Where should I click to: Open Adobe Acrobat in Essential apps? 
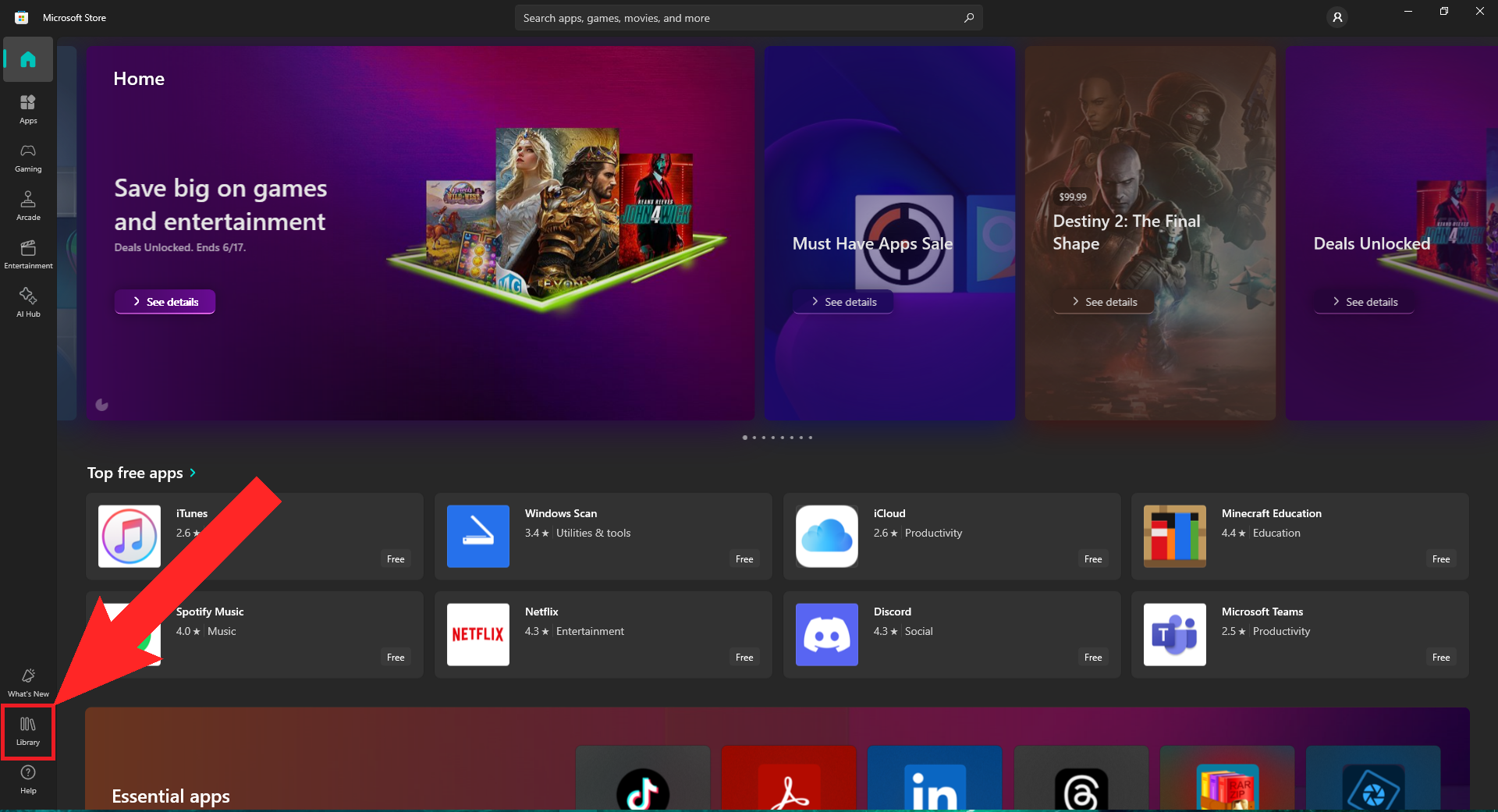click(789, 780)
